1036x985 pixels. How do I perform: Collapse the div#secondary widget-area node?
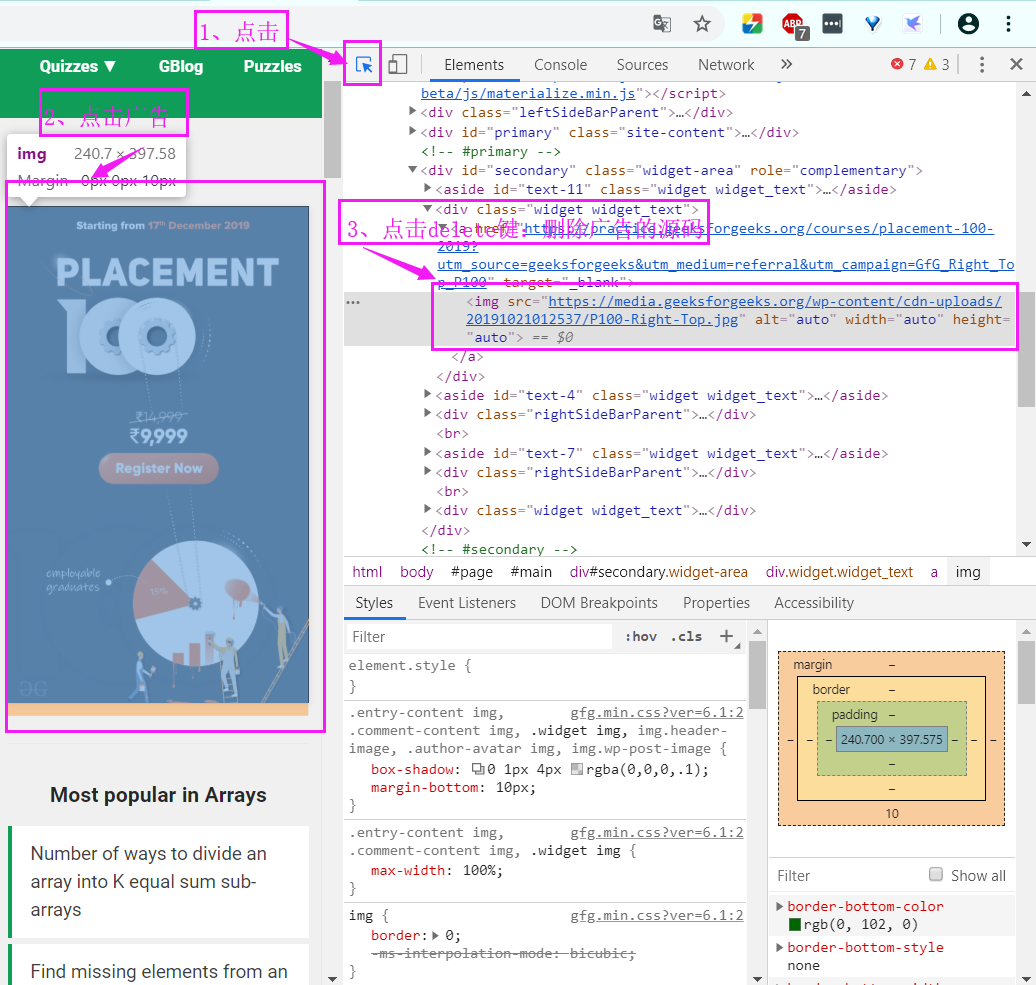(x=413, y=170)
